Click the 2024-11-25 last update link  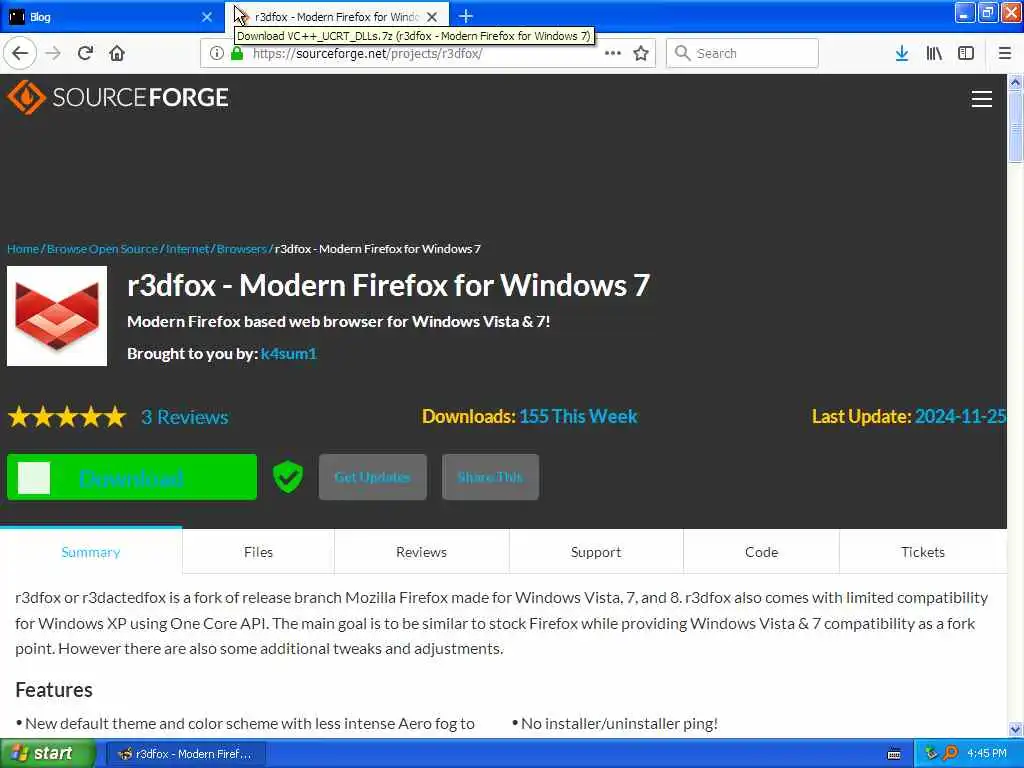point(961,416)
